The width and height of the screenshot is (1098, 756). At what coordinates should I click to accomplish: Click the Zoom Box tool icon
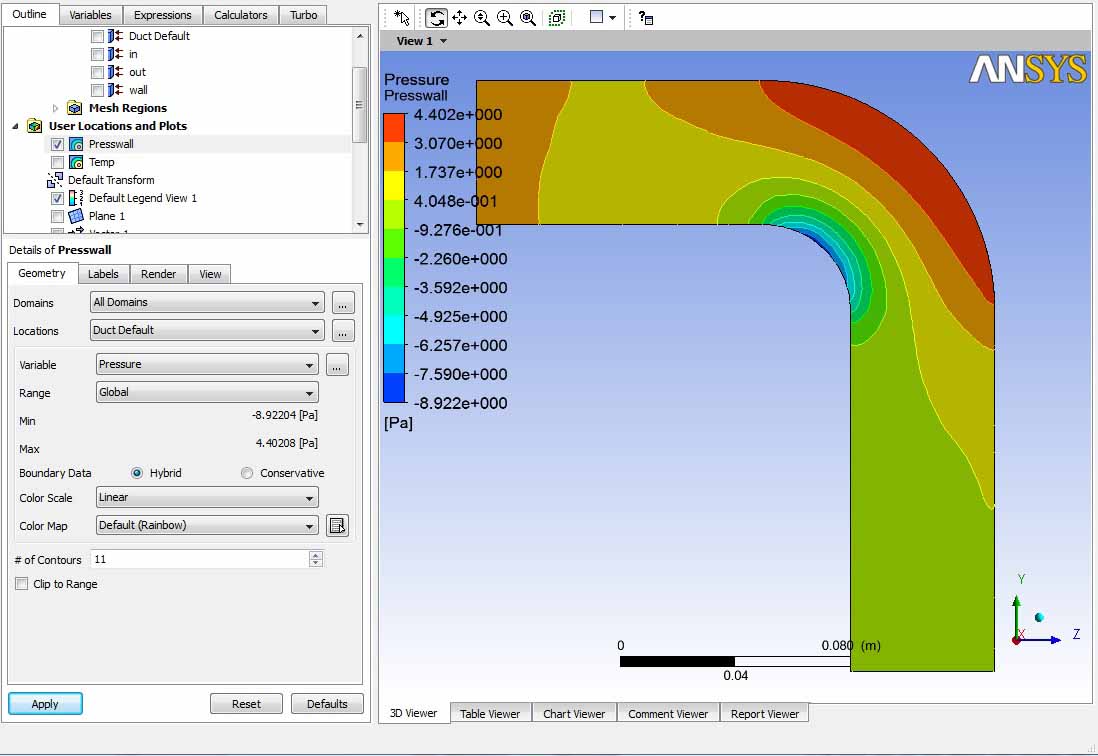505,18
